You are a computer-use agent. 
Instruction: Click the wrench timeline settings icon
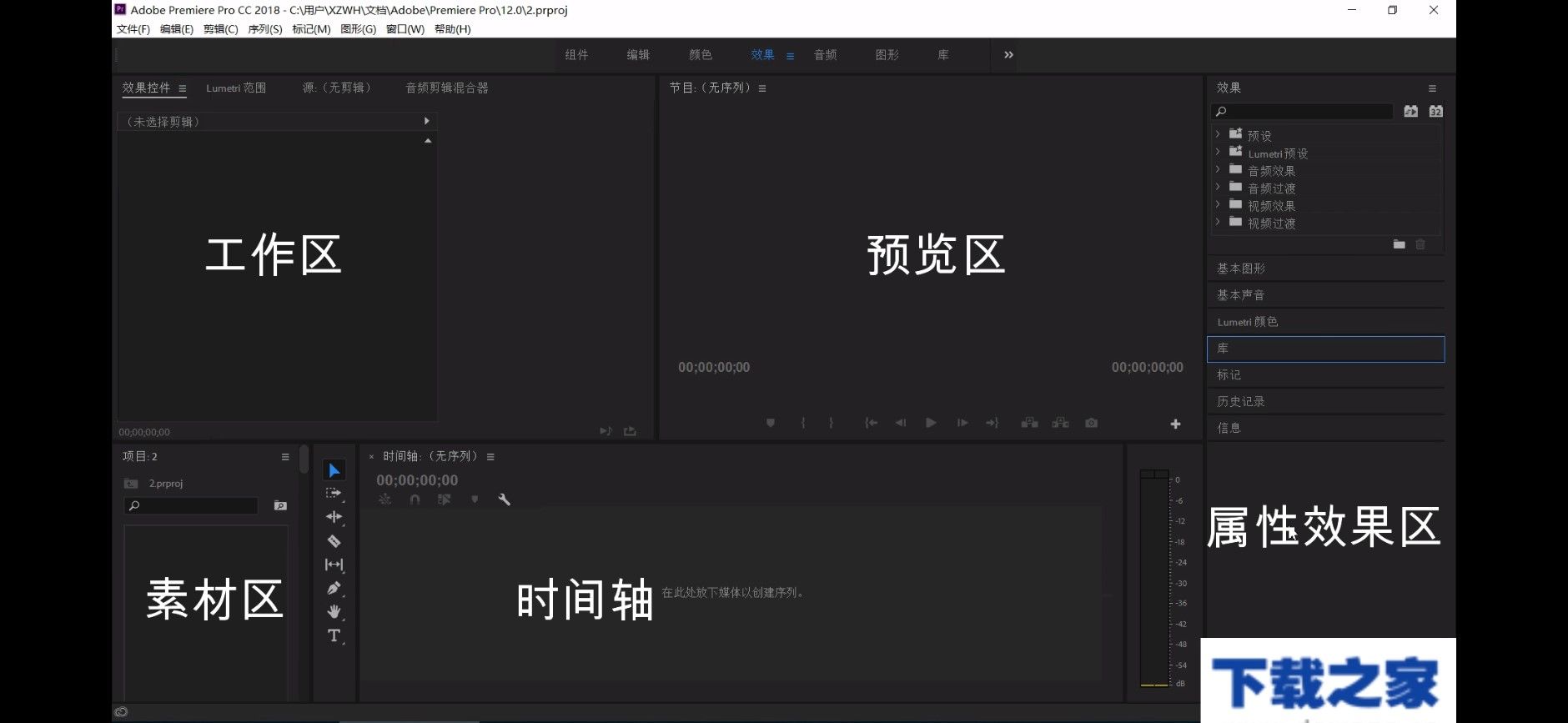pos(504,500)
